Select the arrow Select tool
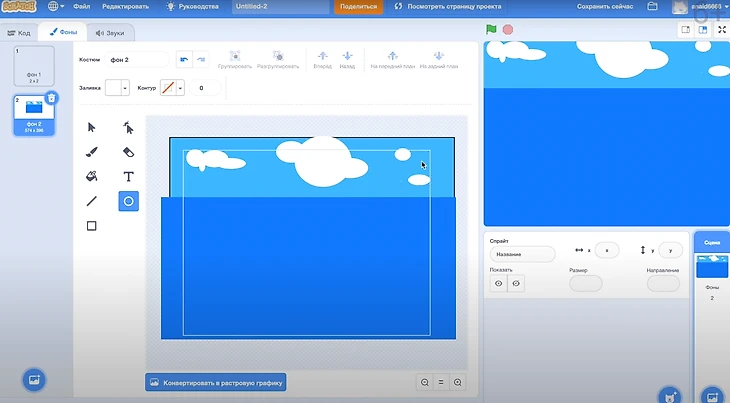The height and width of the screenshot is (403, 730). [92, 127]
